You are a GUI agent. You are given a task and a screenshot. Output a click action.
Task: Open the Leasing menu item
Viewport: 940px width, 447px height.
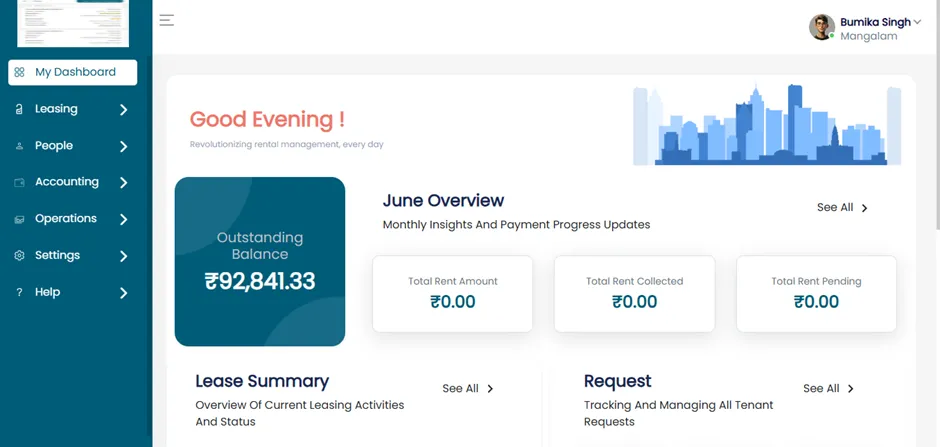click(73, 109)
